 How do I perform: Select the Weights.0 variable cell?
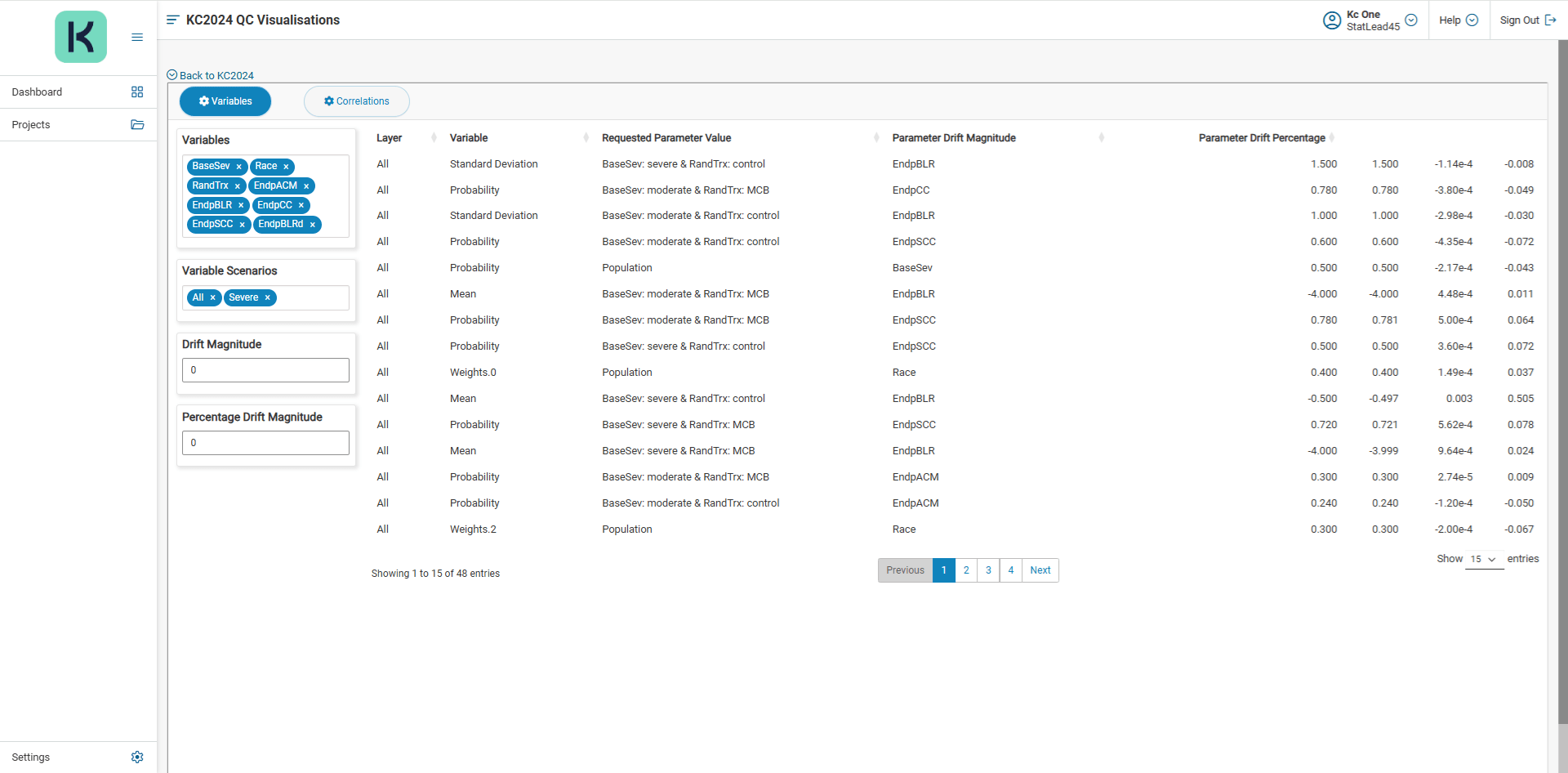tap(473, 373)
